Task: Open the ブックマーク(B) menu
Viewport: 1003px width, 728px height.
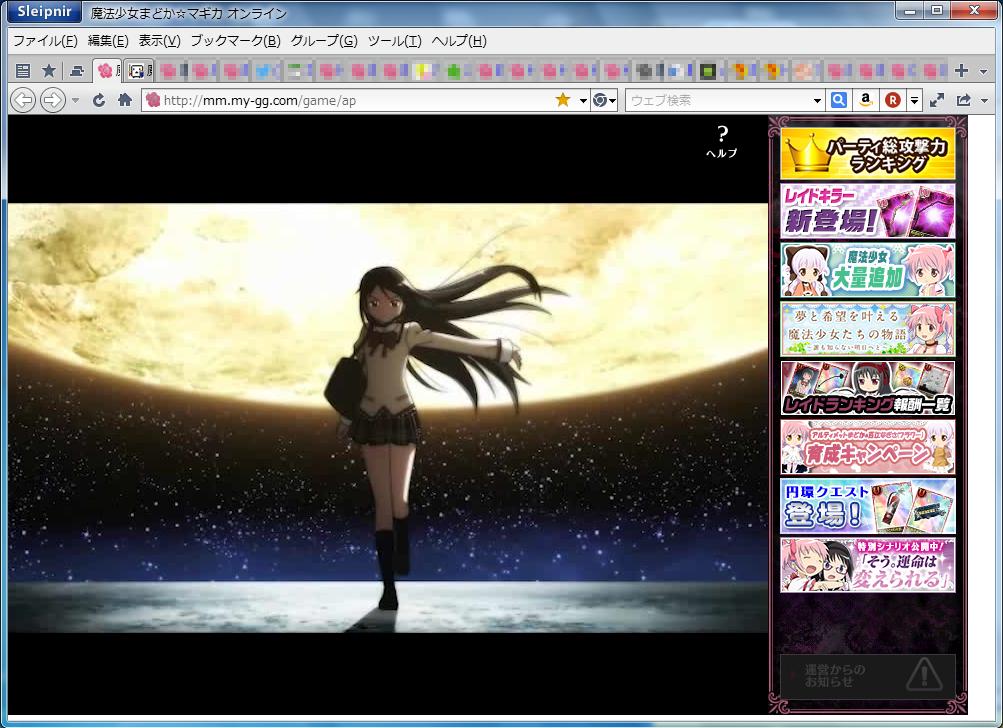Action: click(x=235, y=41)
